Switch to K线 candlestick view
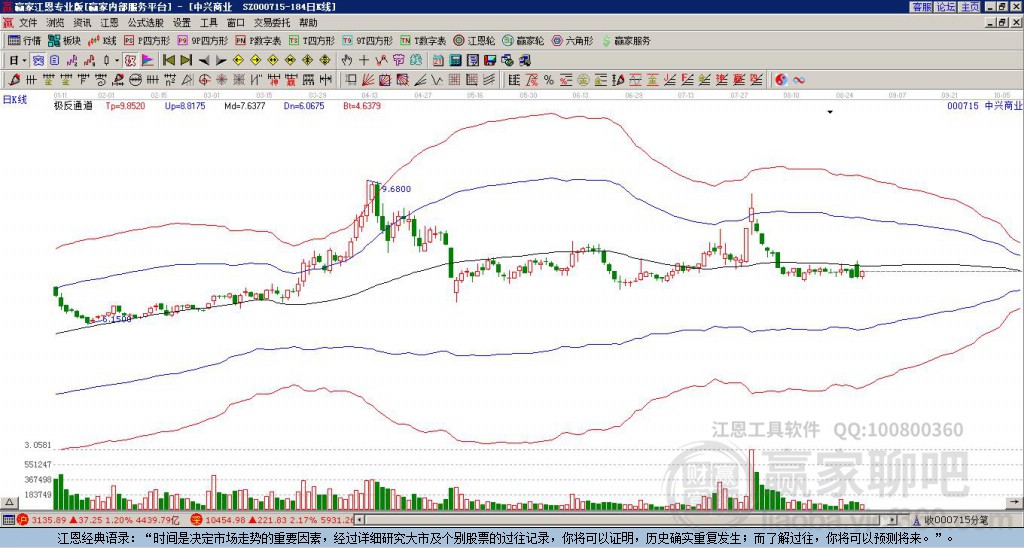 click(x=101, y=40)
